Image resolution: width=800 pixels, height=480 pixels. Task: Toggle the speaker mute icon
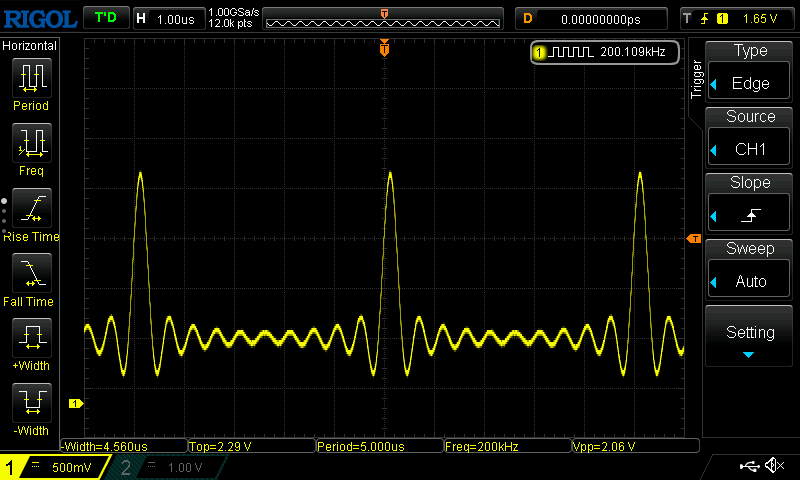(774, 465)
